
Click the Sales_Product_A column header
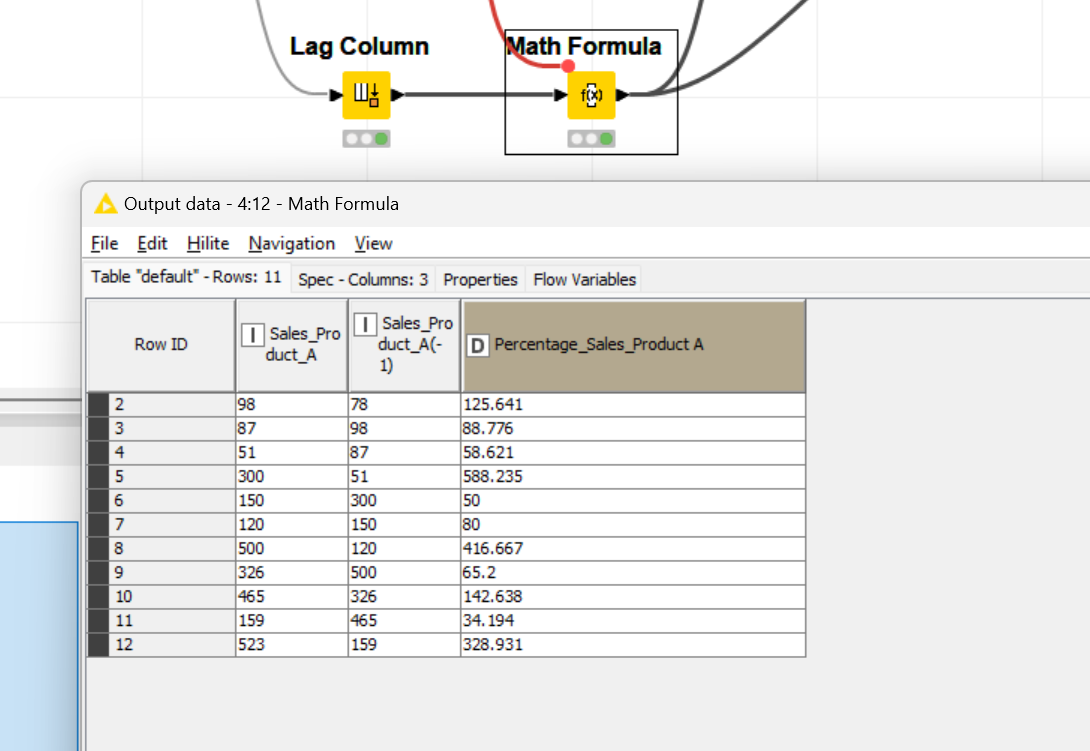[292, 346]
